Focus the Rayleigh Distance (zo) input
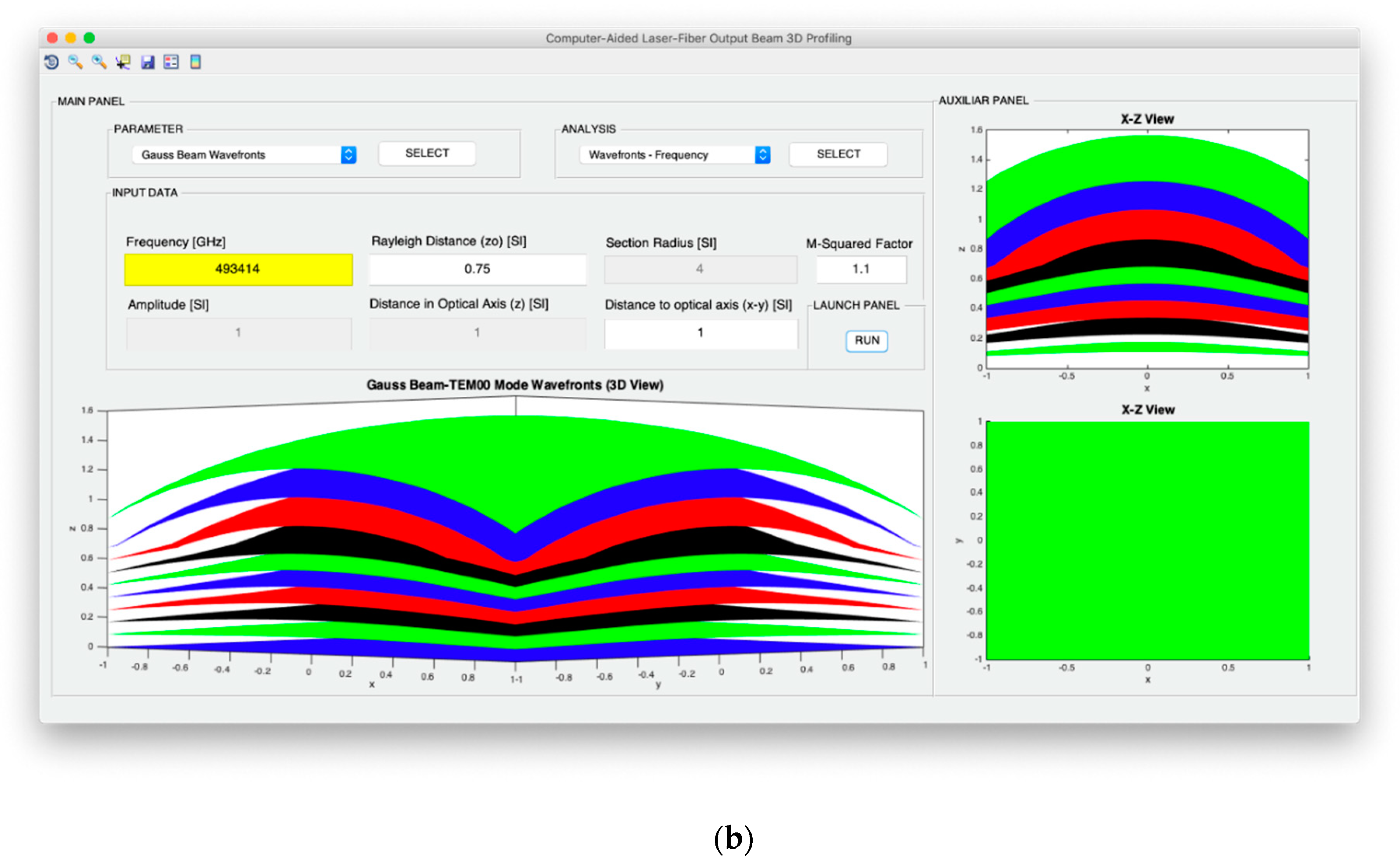The image size is (1400, 867). click(477, 269)
